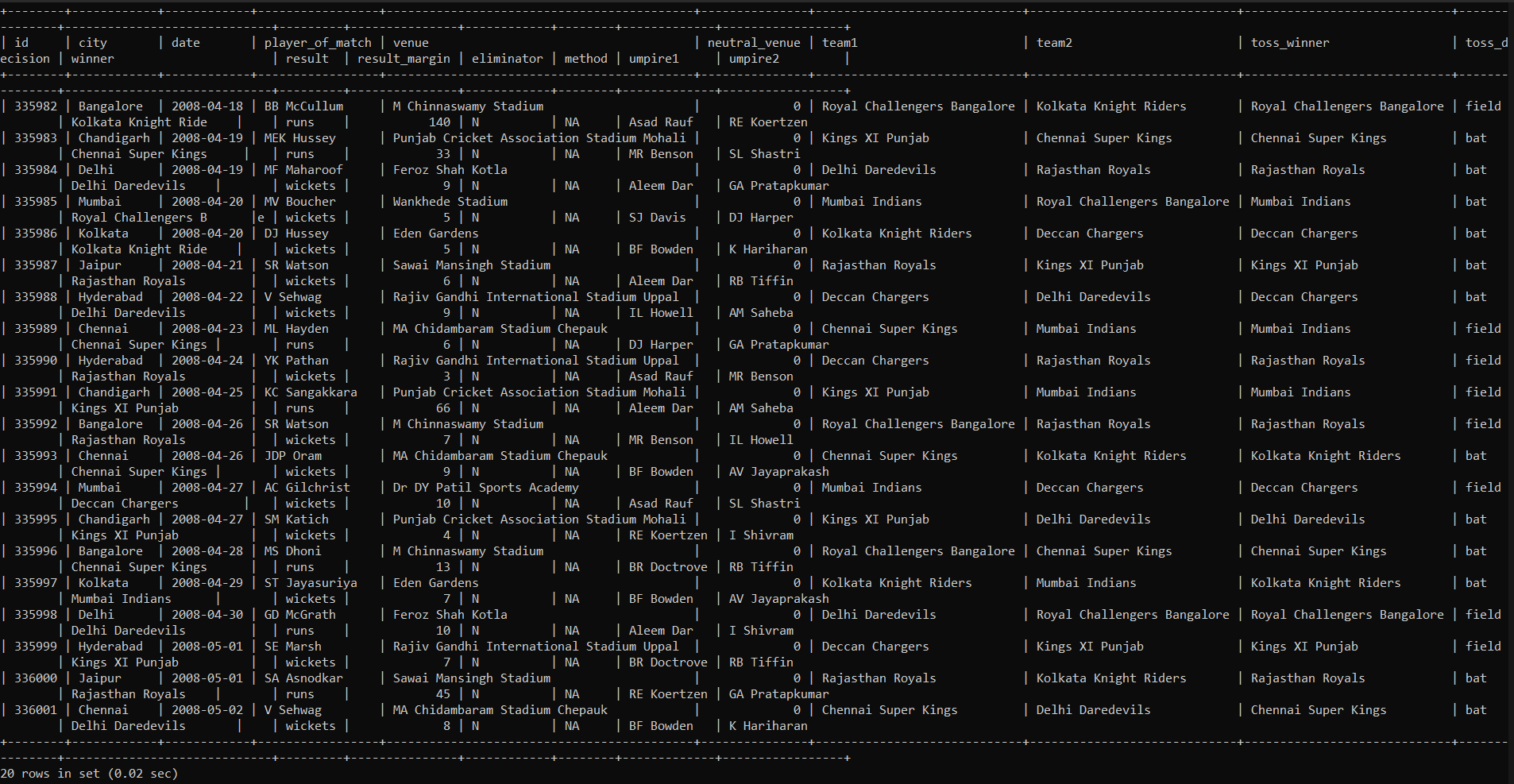This screenshot has width=1514, height=784.
Task: Click result margin 45
Action: pos(443,694)
